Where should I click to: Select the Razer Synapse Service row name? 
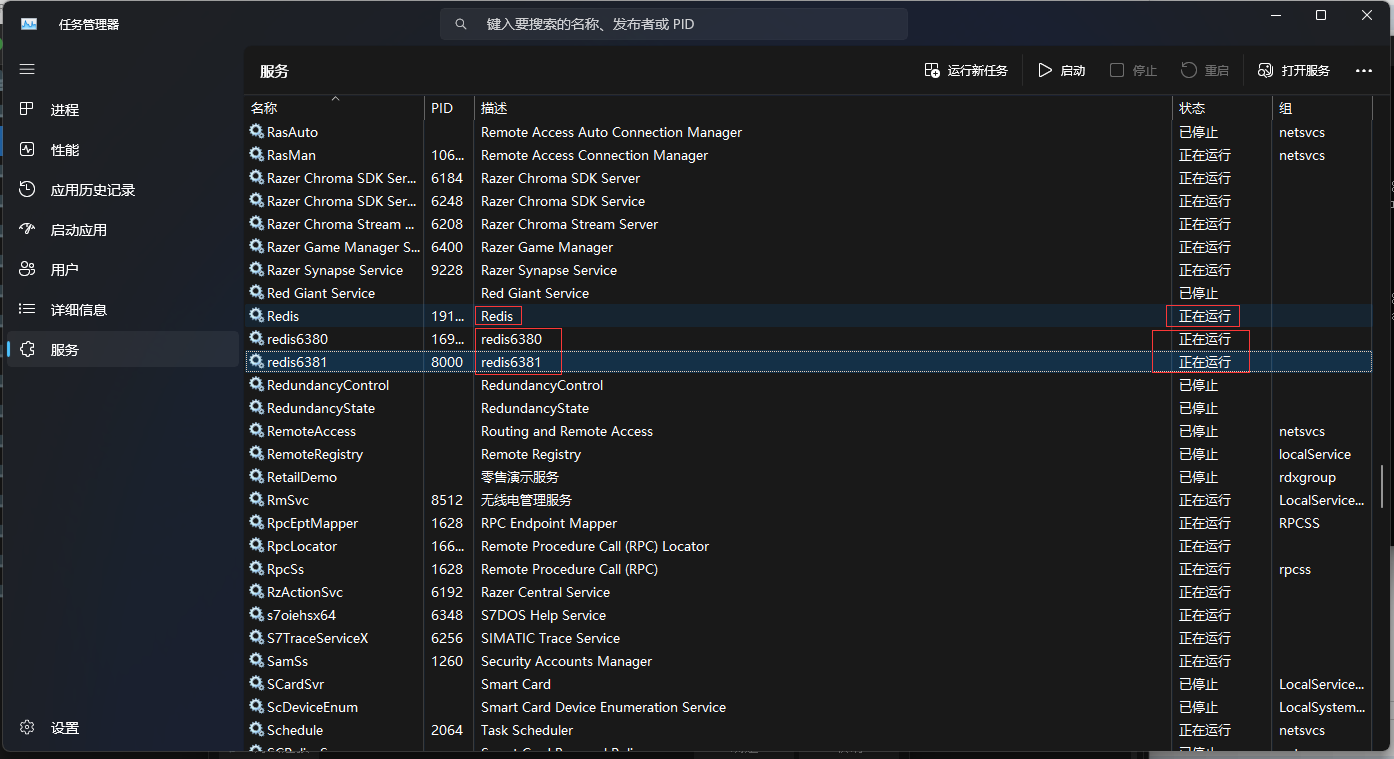pyautogui.click(x=335, y=270)
